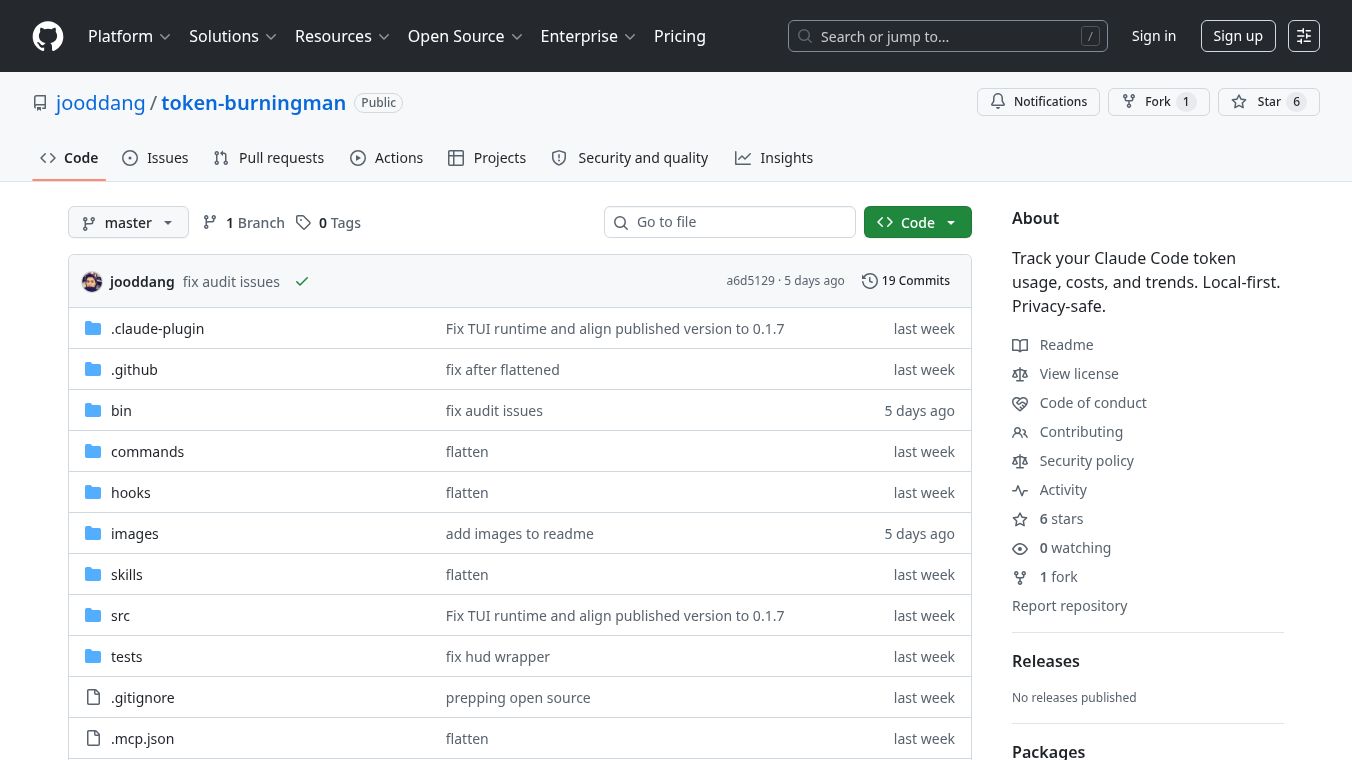Open the Notifications bell button

coord(1038,102)
